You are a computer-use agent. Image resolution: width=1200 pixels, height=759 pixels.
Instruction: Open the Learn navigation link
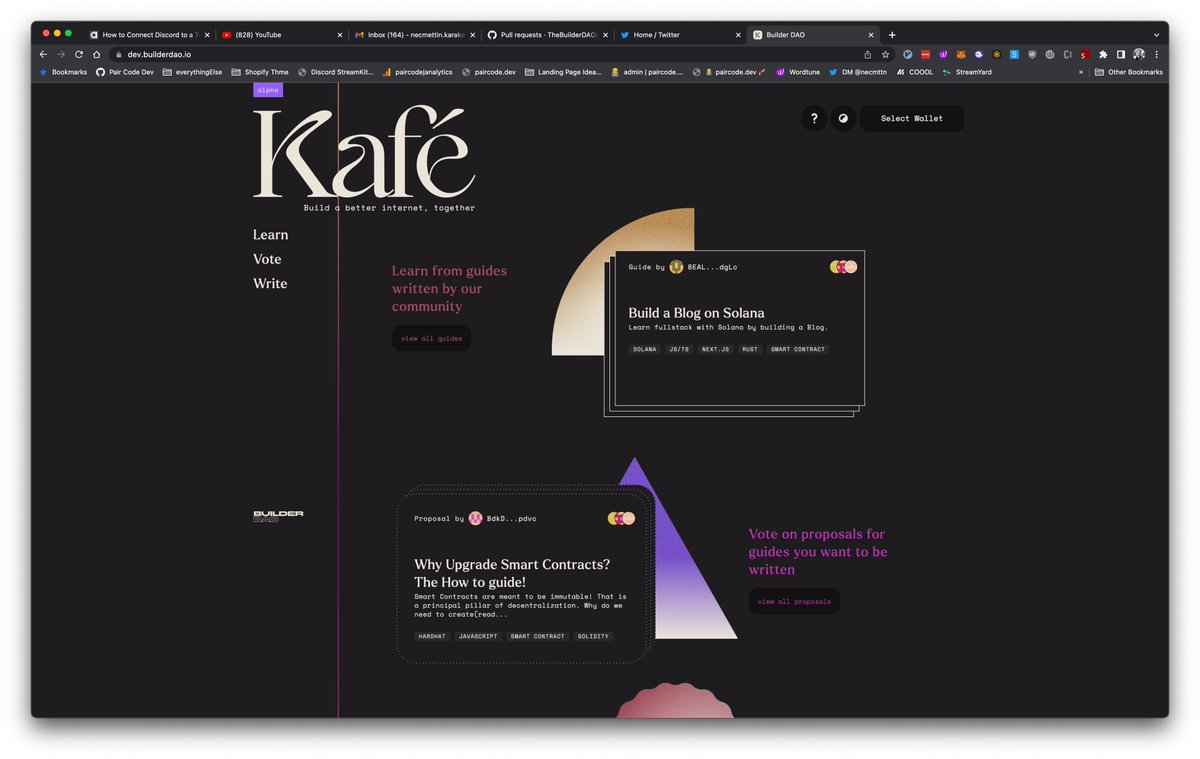coord(270,235)
